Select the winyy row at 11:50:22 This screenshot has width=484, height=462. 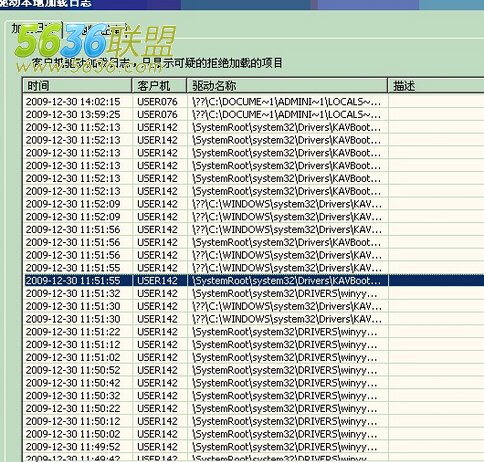click(254, 408)
